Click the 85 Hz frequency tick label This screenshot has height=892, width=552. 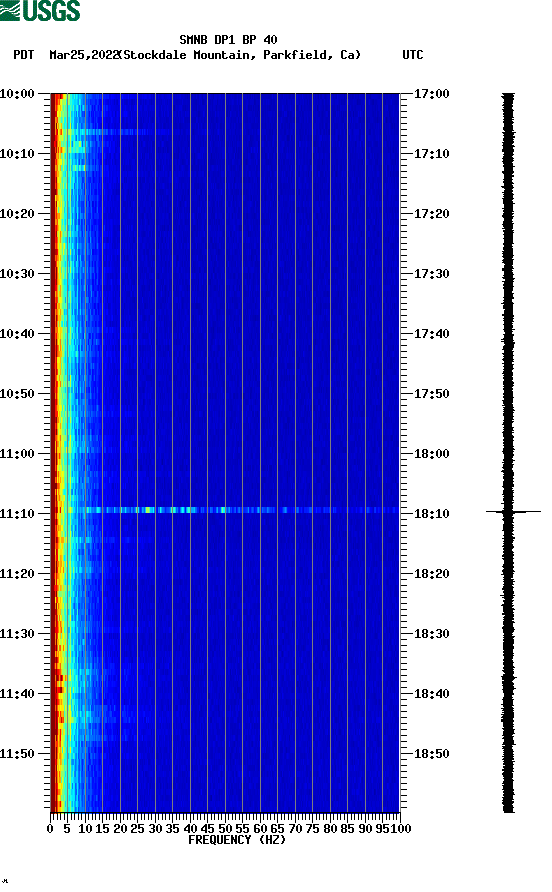pos(347,829)
